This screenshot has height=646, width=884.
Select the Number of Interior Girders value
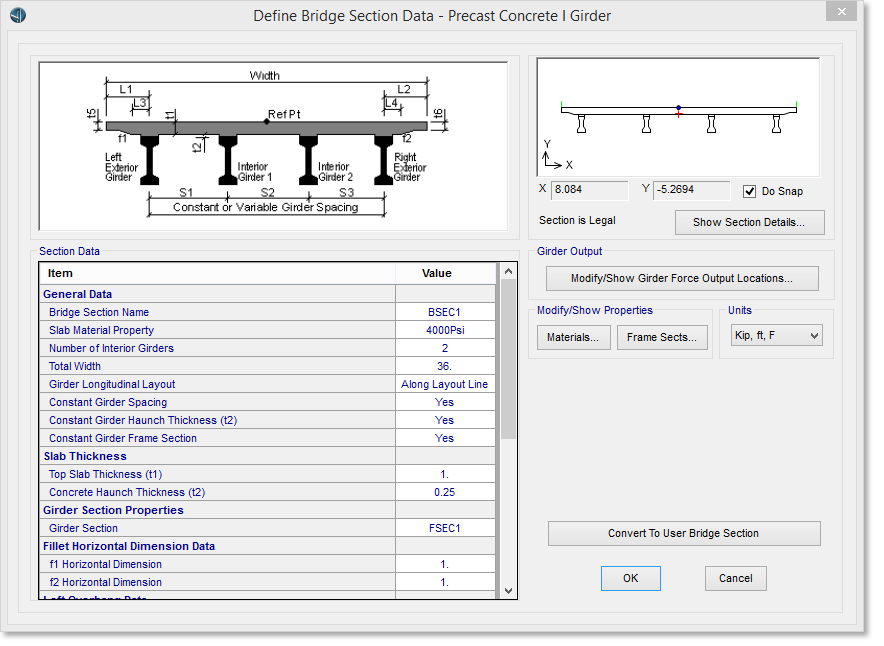pos(444,348)
